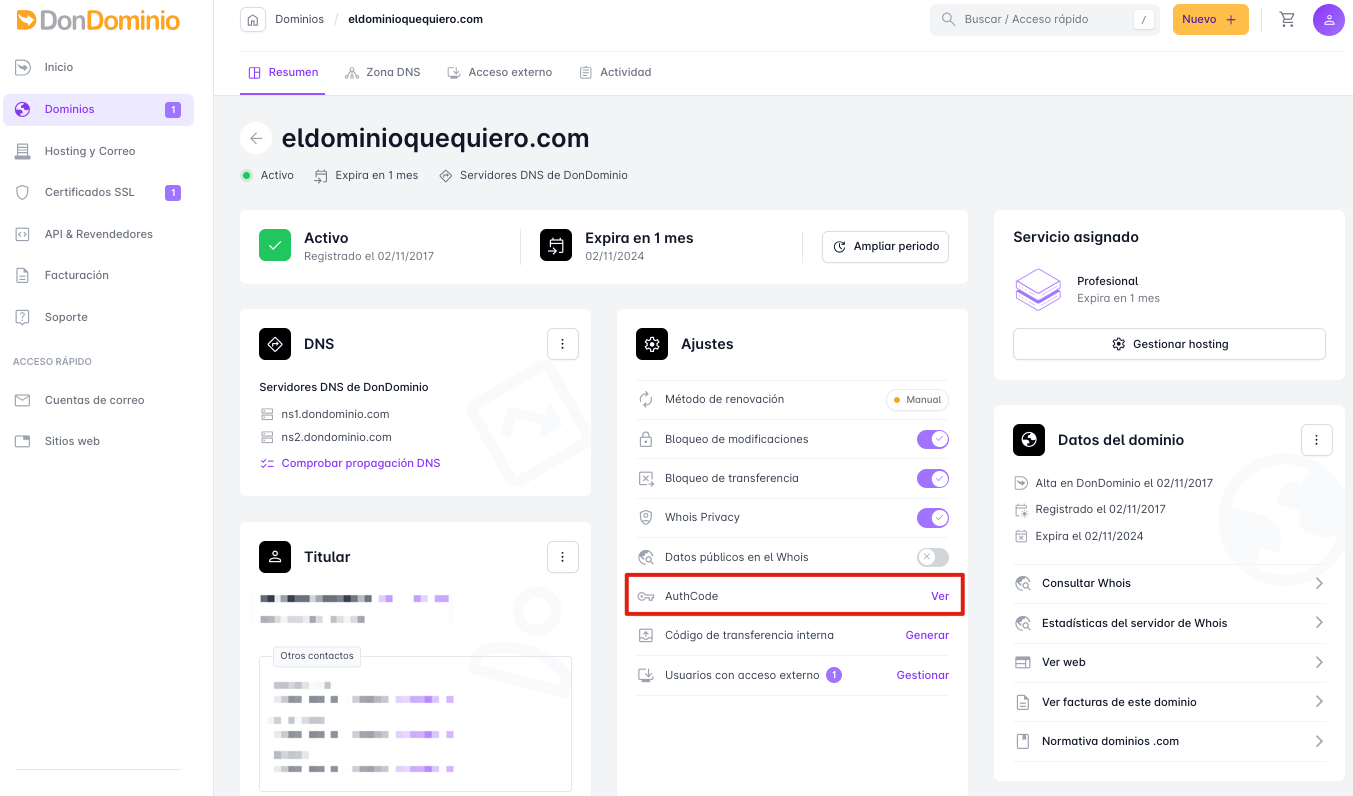Open Datos del dominio three-dot menu
The width and height of the screenshot is (1353, 796).
pyautogui.click(x=1317, y=440)
